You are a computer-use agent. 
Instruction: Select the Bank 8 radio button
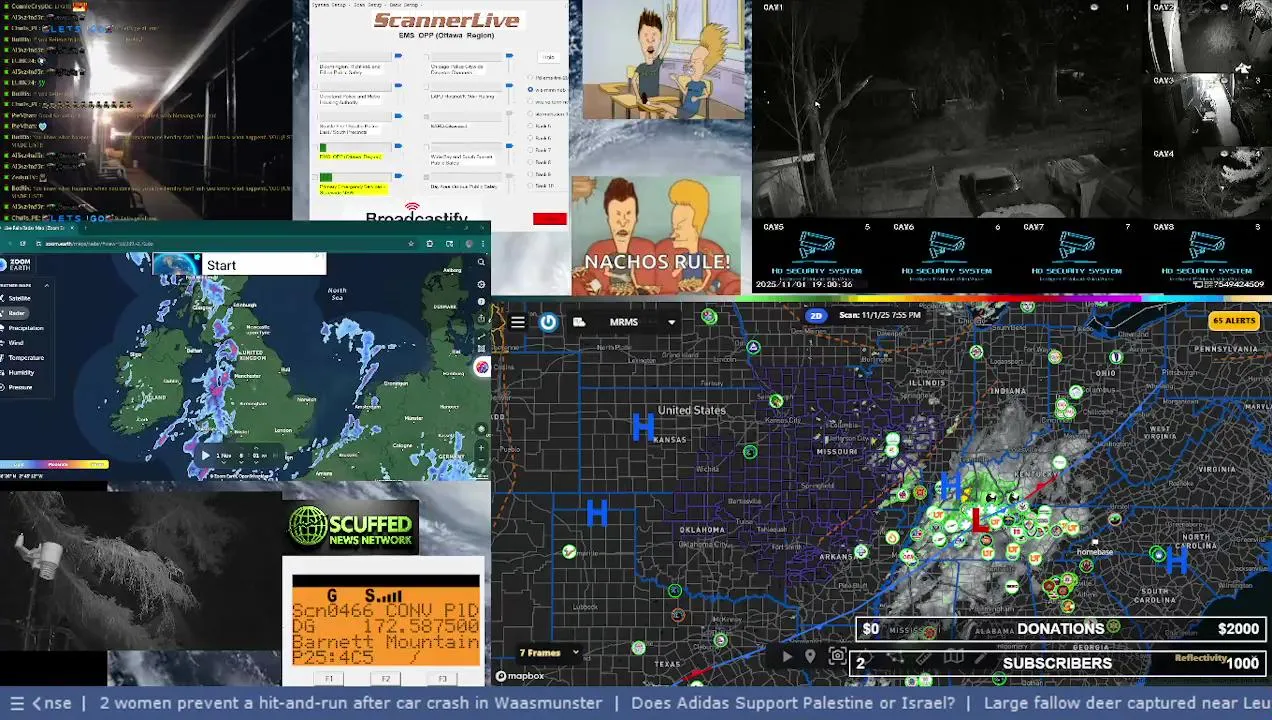(x=530, y=162)
